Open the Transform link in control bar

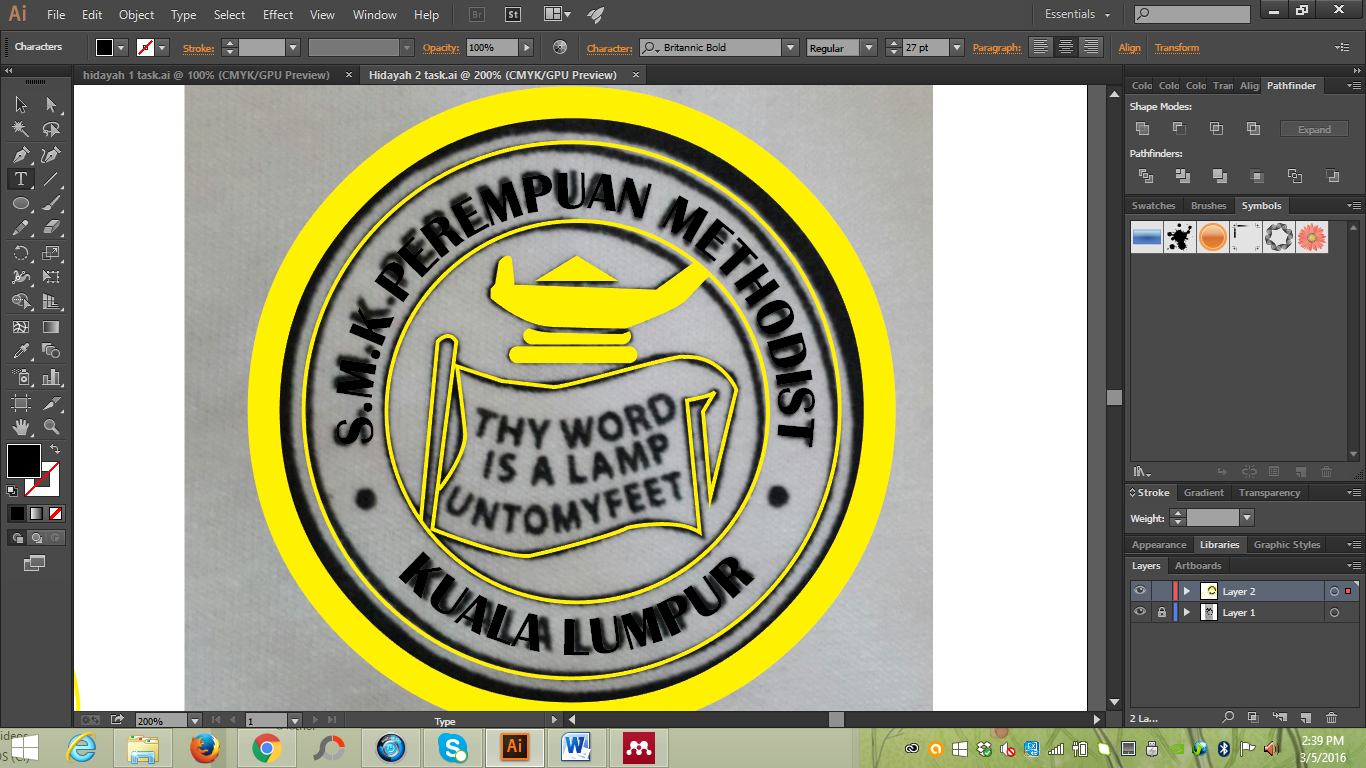click(x=1176, y=48)
